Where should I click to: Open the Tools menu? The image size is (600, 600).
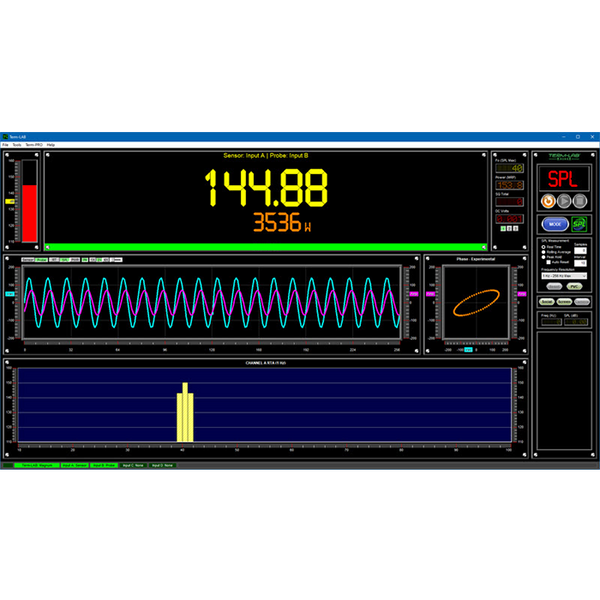[x=16, y=145]
